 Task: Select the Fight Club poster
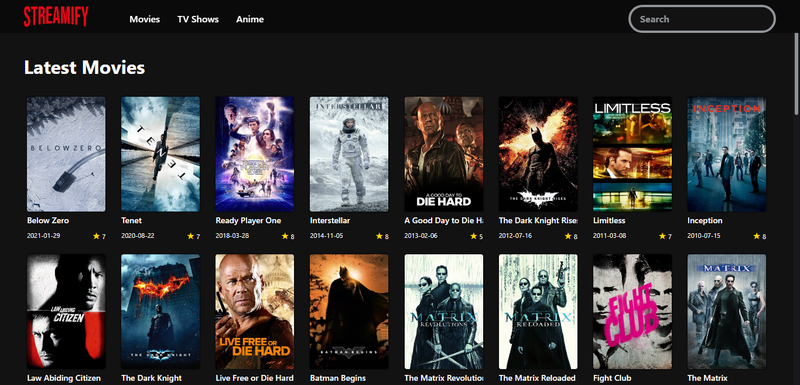pos(632,312)
